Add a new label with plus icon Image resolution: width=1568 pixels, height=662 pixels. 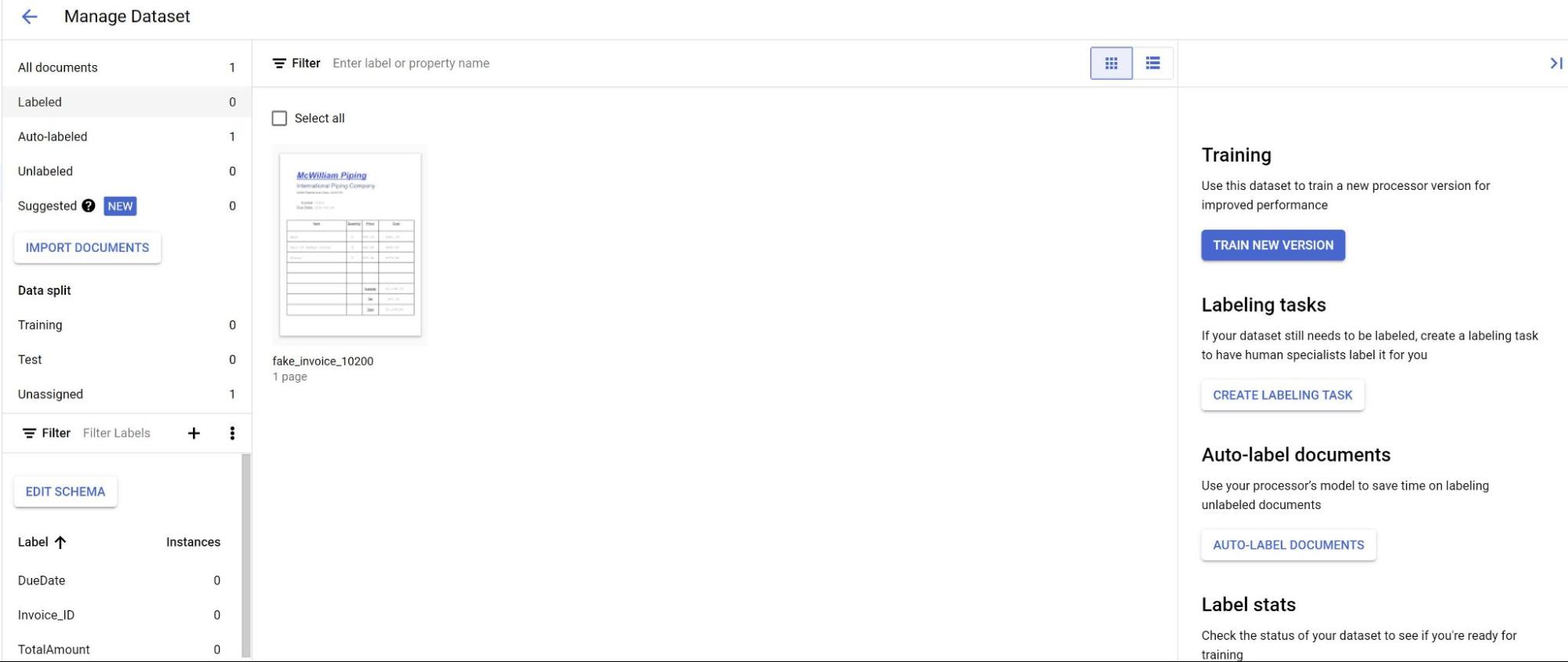tap(194, 433)
